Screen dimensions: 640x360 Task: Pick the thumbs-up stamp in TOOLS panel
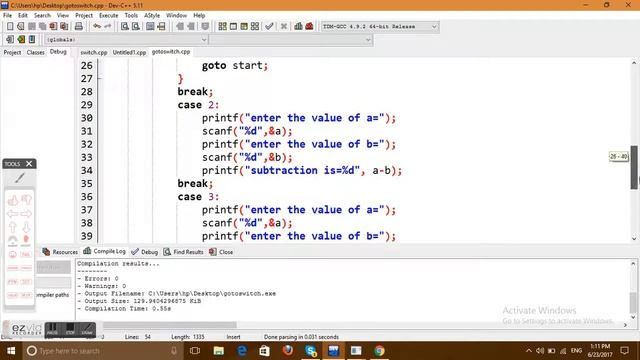(13, 200)
